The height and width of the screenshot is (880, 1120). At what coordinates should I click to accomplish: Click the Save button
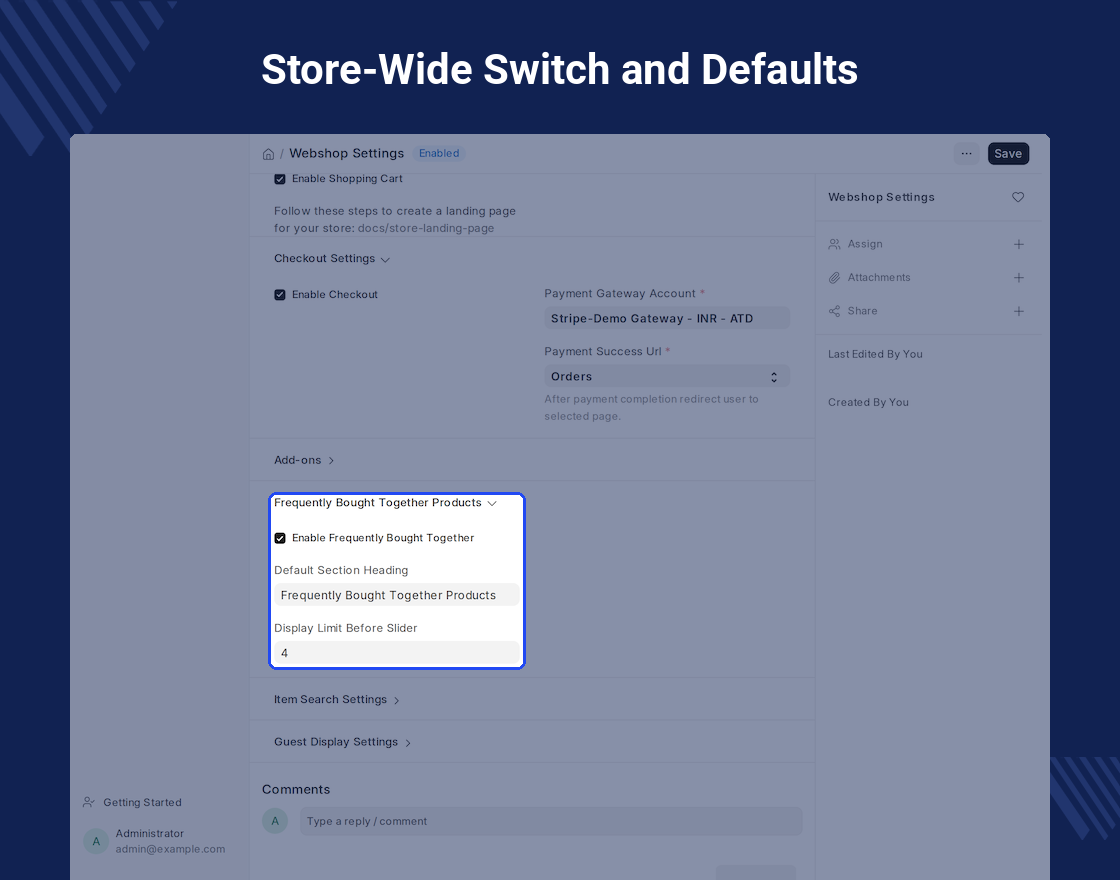tap(1008, 154)
